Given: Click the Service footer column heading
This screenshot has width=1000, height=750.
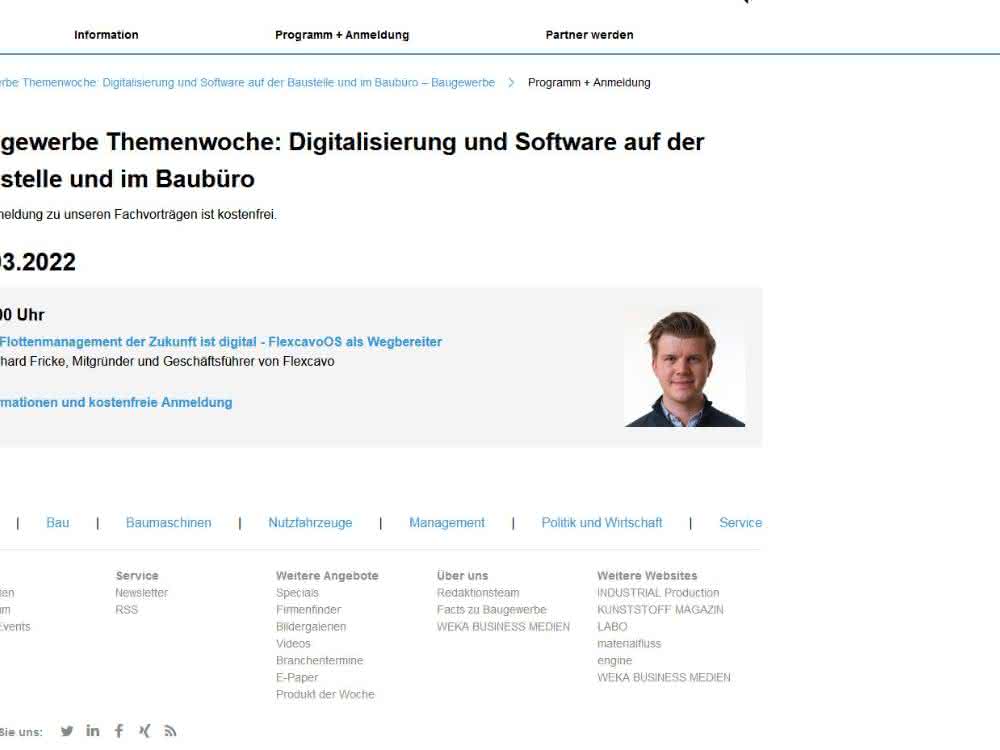Looking at the screenshot, I should pyautogui.click(x=137, y=576).
